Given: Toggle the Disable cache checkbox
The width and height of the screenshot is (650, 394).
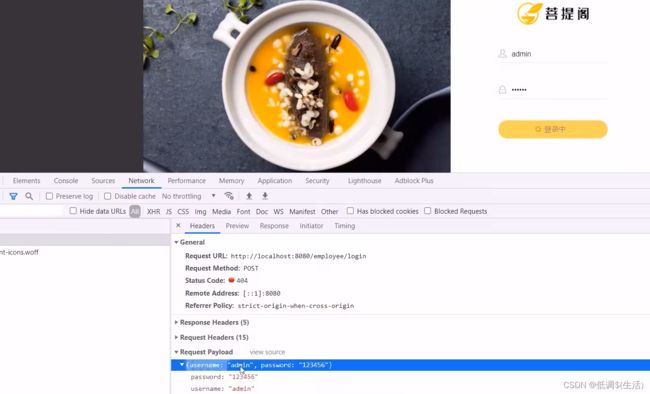Looking at the screenshot, I should [108, 196].
